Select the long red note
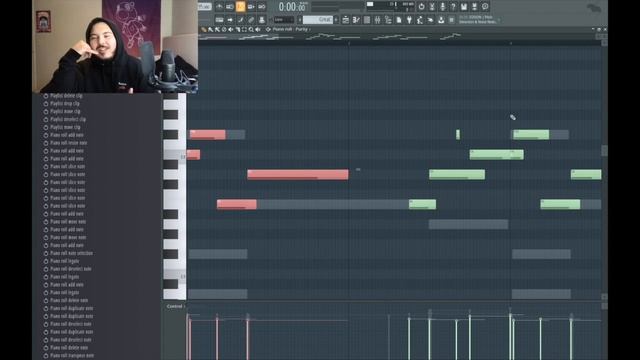The width and height of the screenshot is (640, 360). tap(298, 174)
